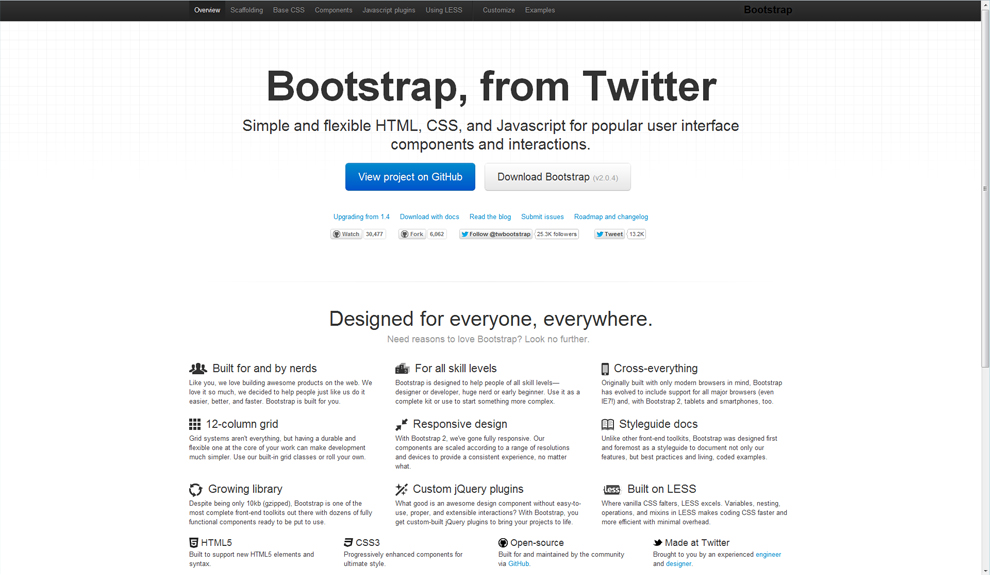The image size is (990, 575).
Task: Open the Overview nav item
Action: click(x=207, y=10)
